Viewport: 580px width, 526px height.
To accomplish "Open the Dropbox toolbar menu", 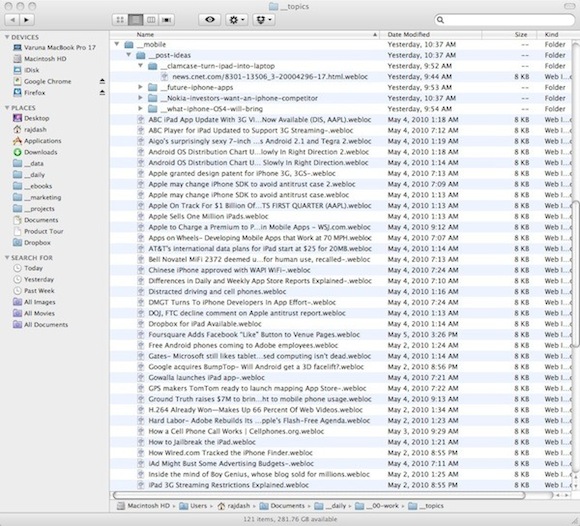I will click(264, 20).
